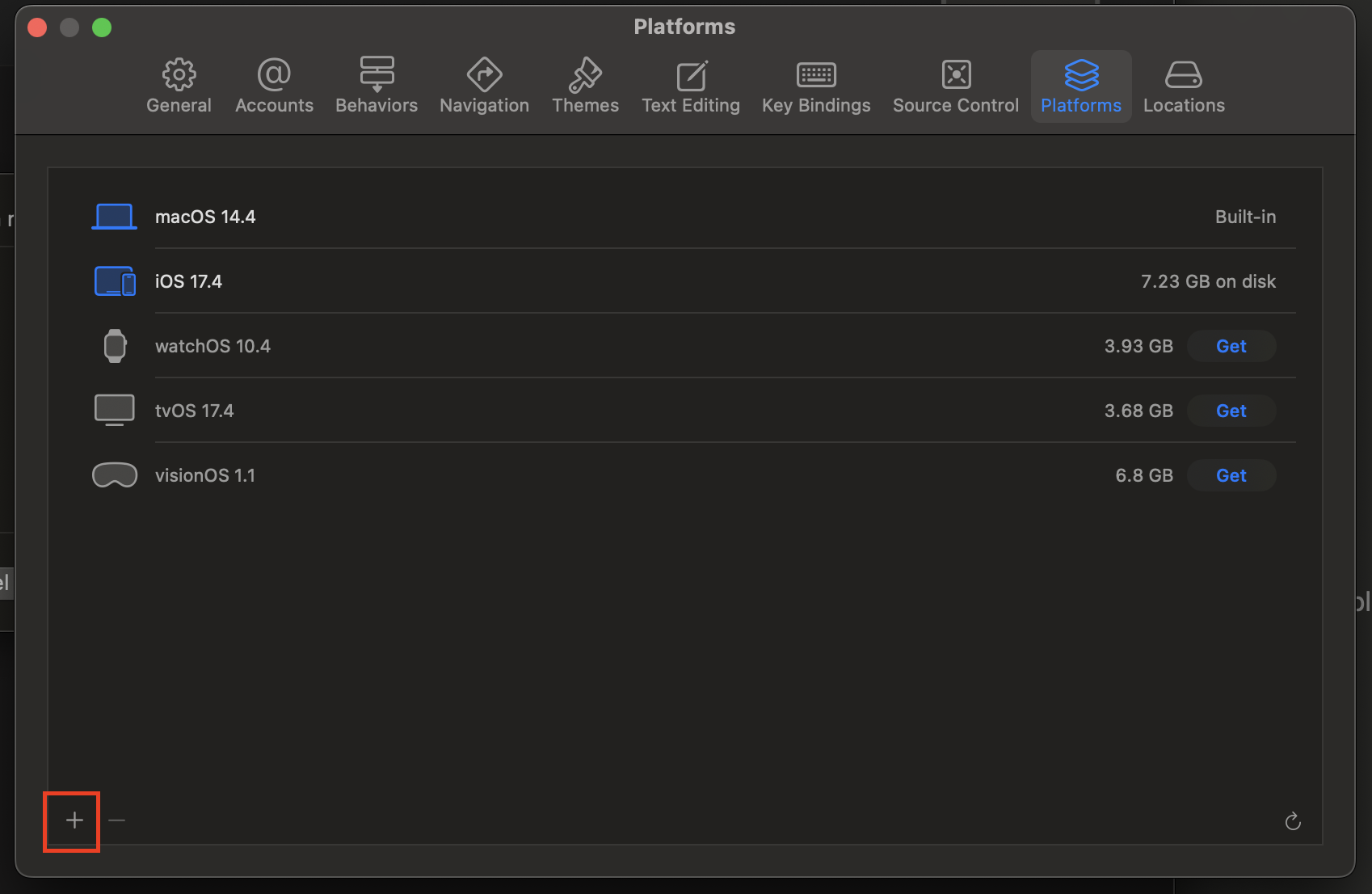The height and width of the screenshot is (894, 1372).
Task: Select the watchOS 10.4 row label
Action: [x=213, y=346]
